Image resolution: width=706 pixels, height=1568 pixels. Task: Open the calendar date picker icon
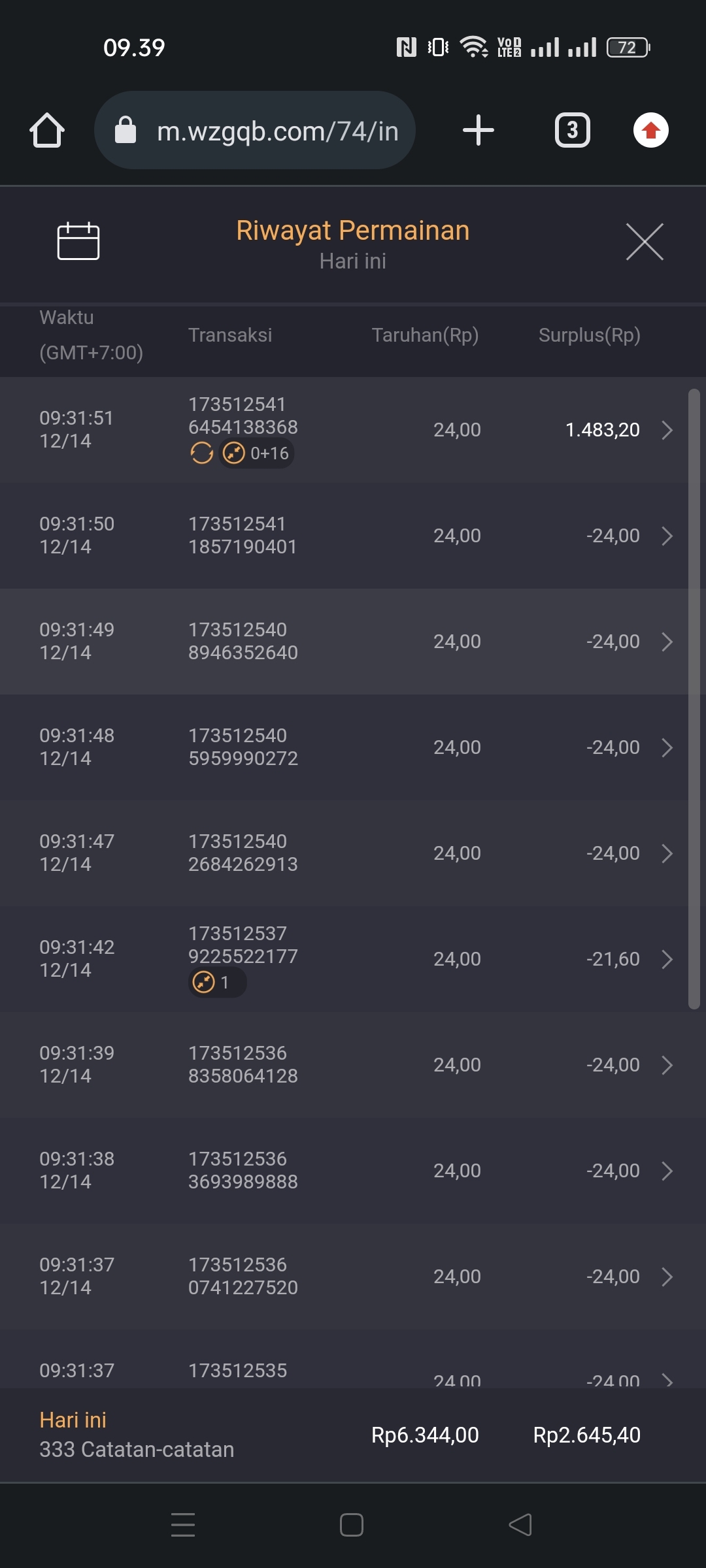point(78,241)
